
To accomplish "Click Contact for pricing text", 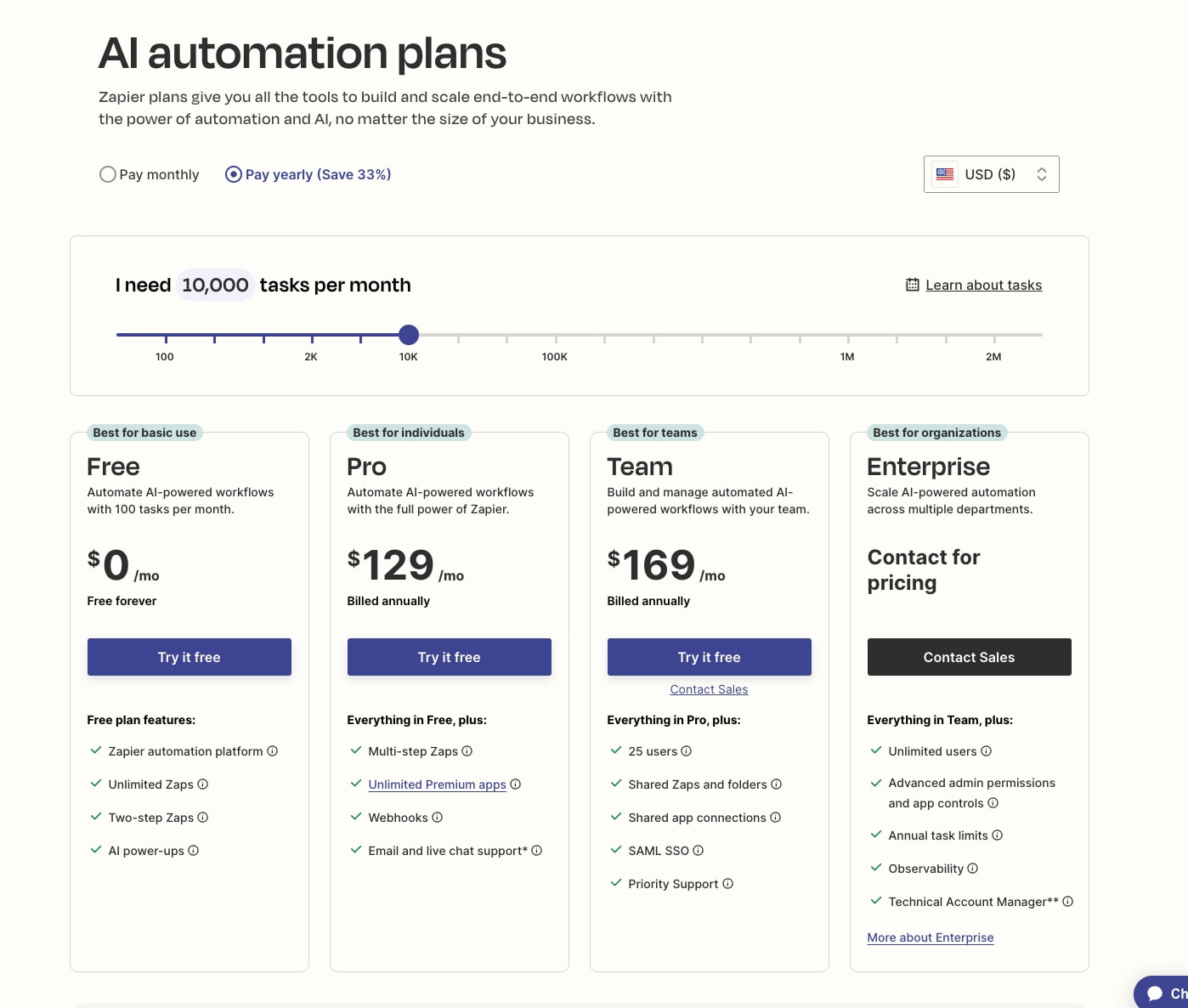I will 924,570.
